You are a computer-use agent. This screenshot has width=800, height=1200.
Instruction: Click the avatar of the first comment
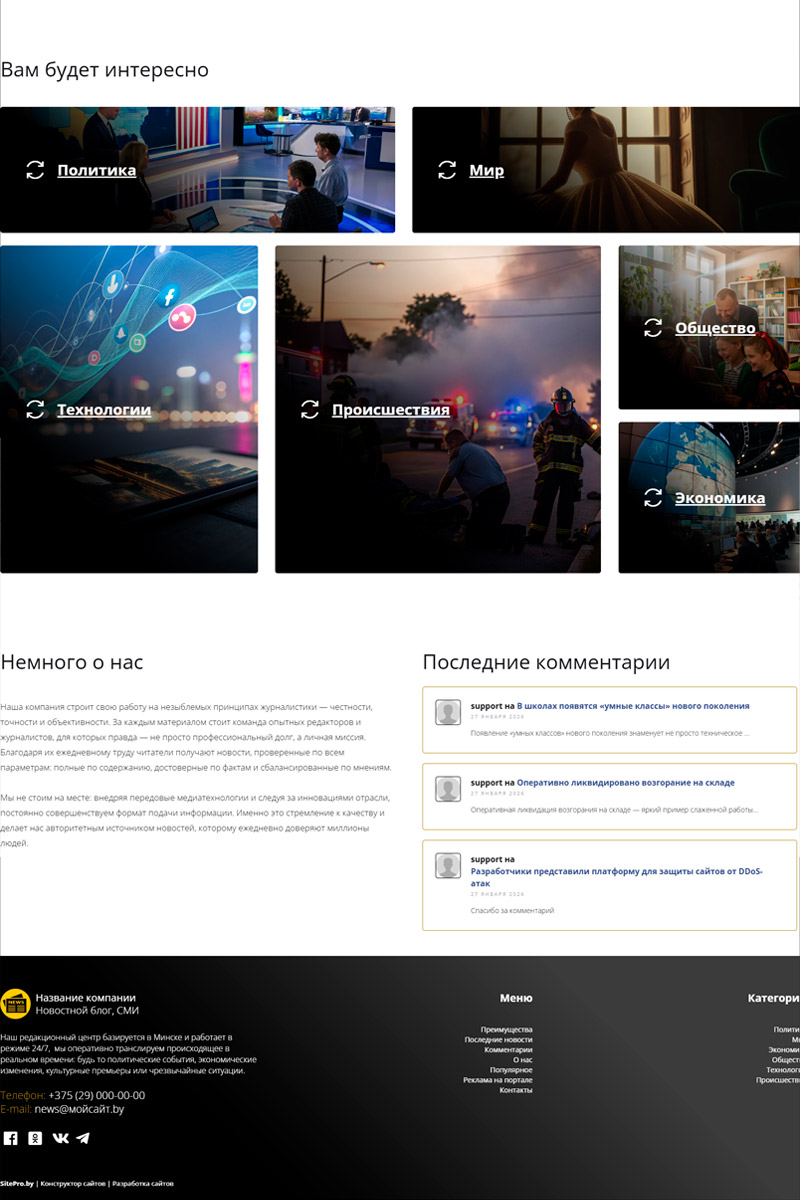[448, 712]
